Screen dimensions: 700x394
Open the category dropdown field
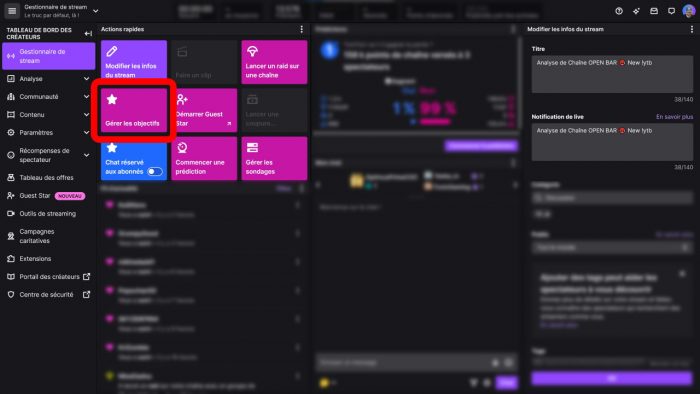[612, 198]
